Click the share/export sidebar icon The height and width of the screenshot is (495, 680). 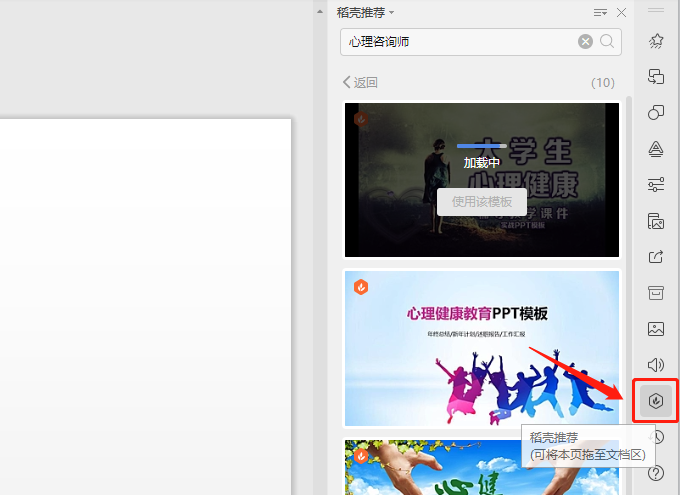[656, 257]
